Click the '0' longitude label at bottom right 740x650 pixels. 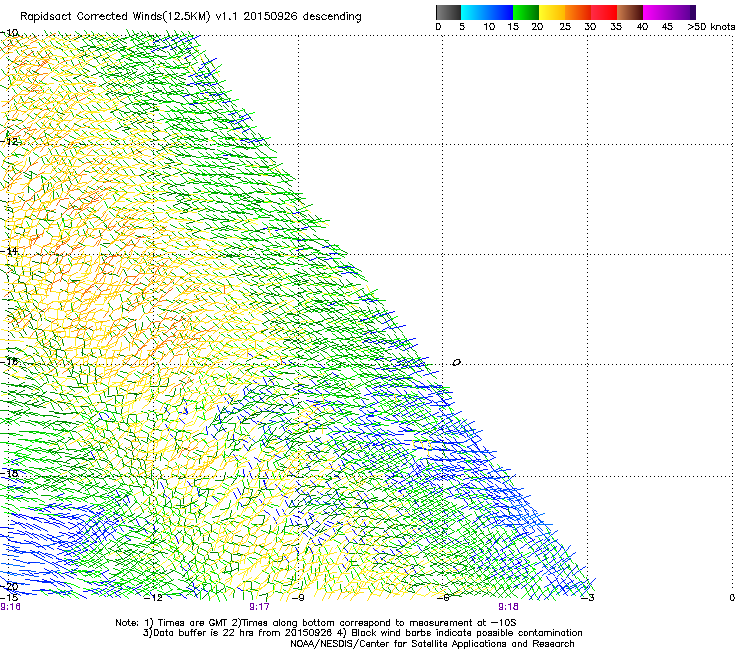pyautogui.click(x=732, y=598)
